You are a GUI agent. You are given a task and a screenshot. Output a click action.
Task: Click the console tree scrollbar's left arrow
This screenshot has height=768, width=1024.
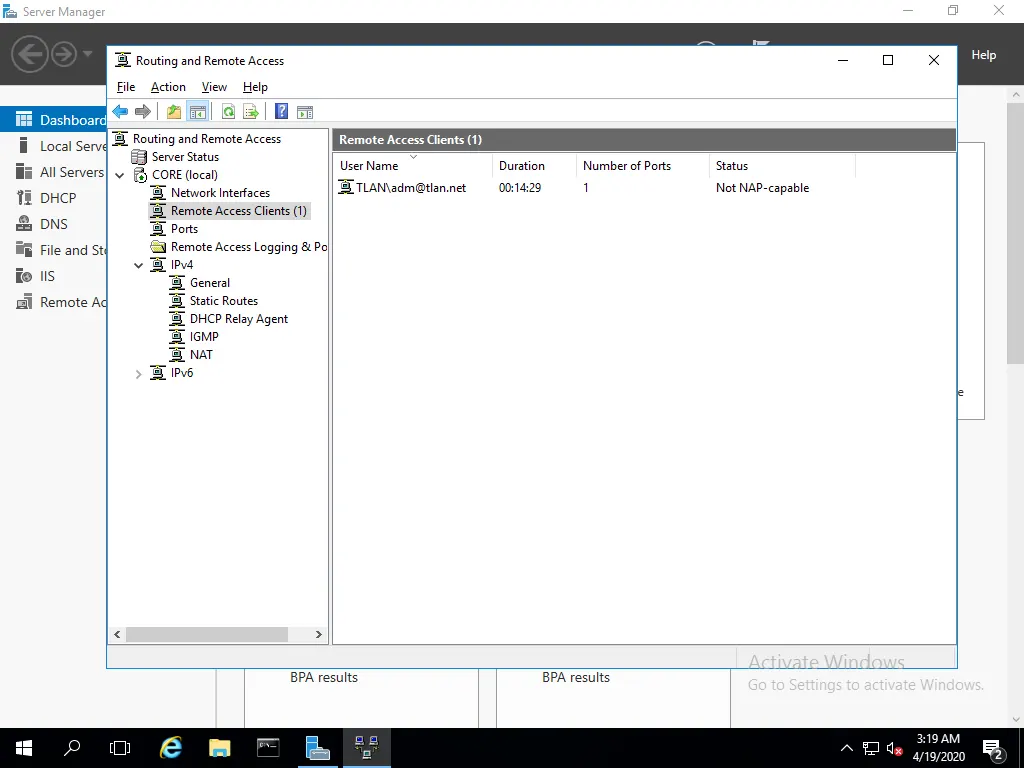tap(118, 634)
